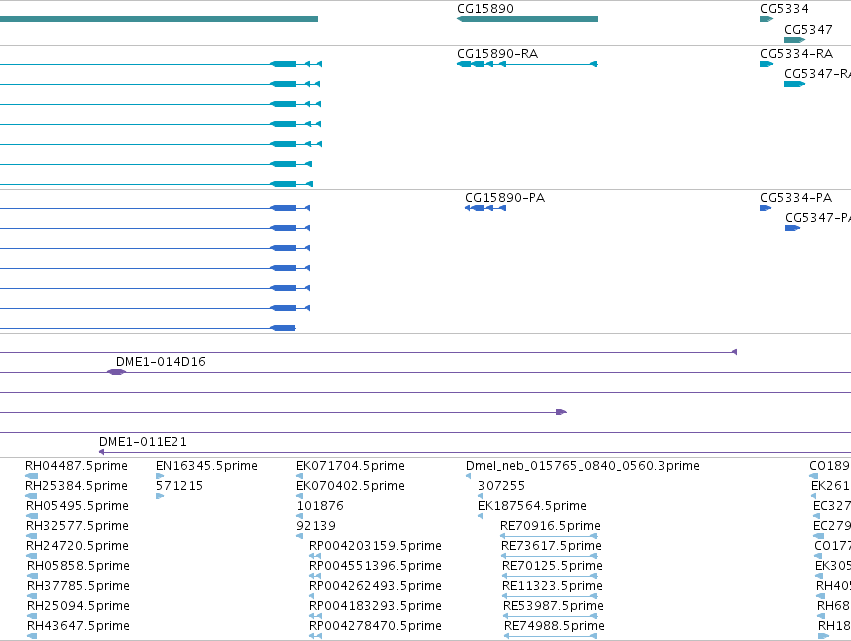Click the CG5334-RA transcript label

[x=796, y=54]
